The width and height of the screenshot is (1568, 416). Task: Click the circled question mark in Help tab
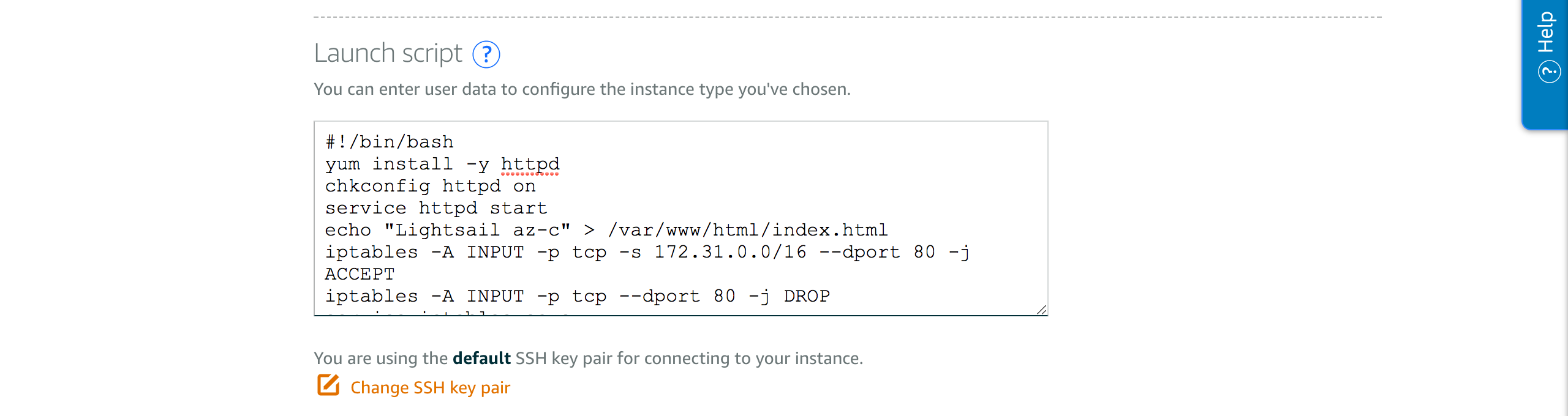click(x=1548, y=72)
